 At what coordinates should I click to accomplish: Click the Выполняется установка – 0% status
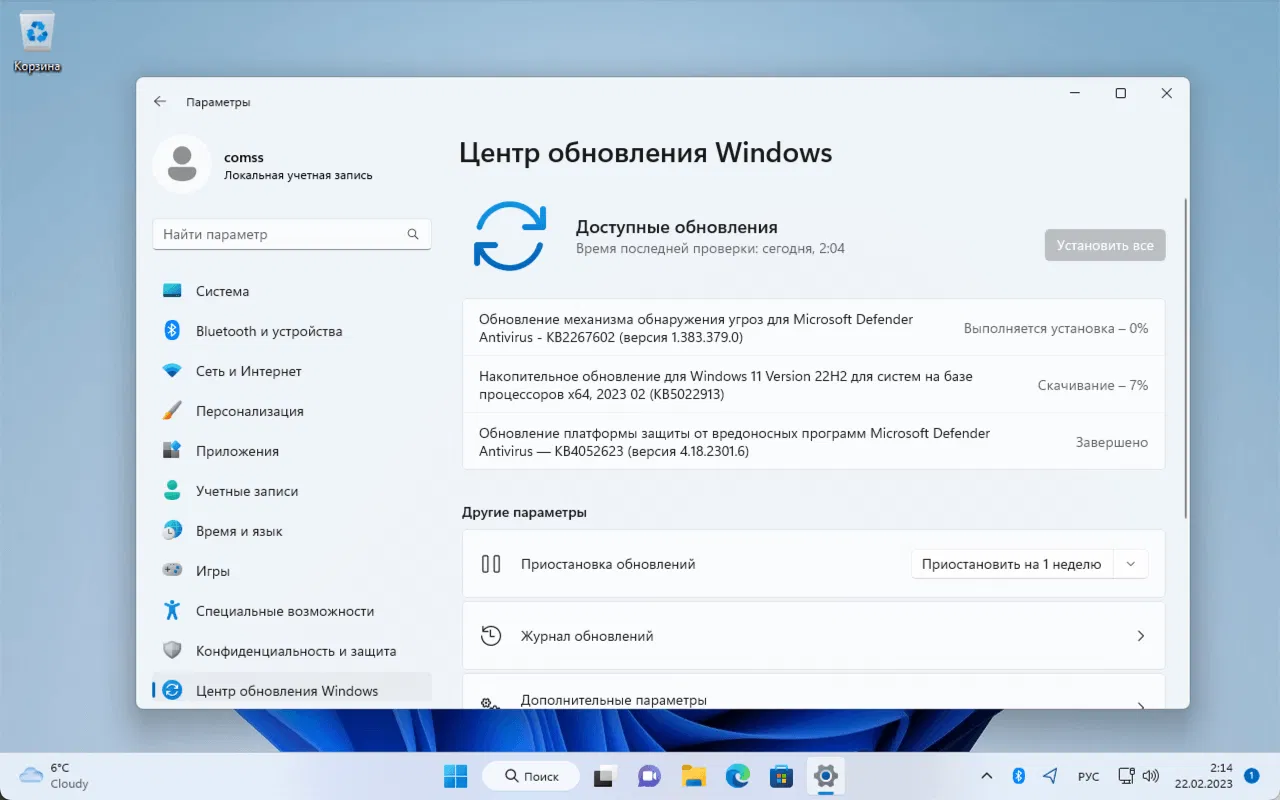tap(1056, 328)
